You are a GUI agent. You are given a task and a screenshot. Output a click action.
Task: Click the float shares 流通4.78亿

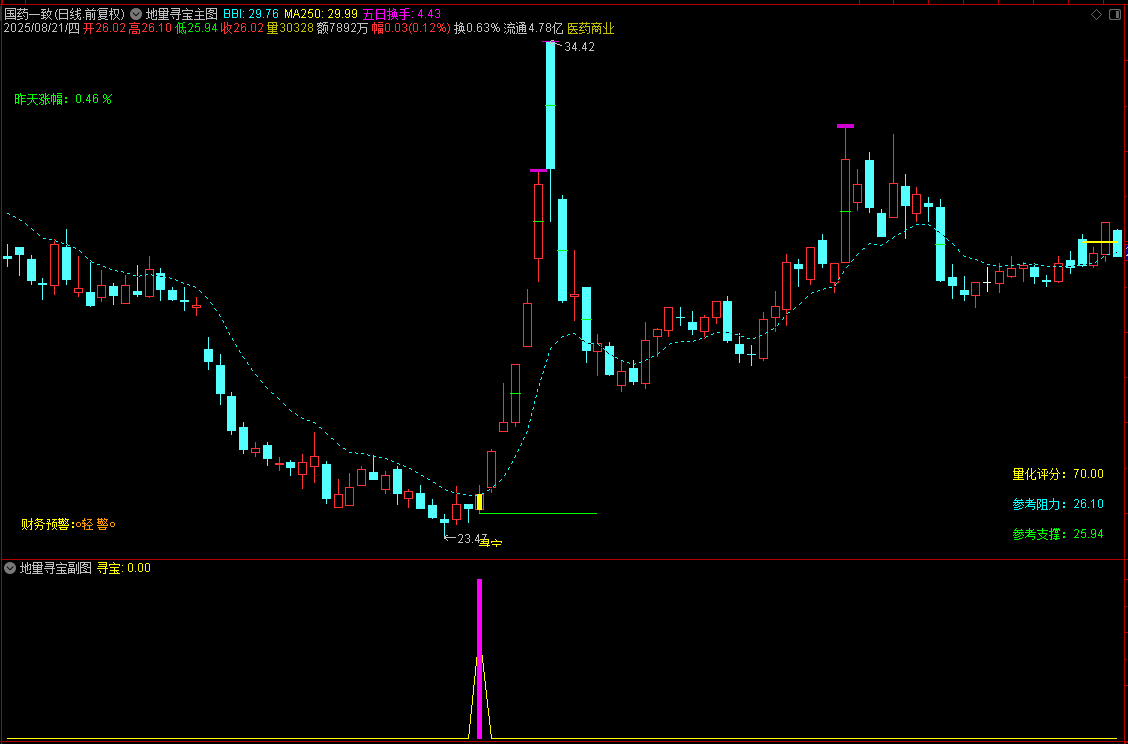point(533,29)
